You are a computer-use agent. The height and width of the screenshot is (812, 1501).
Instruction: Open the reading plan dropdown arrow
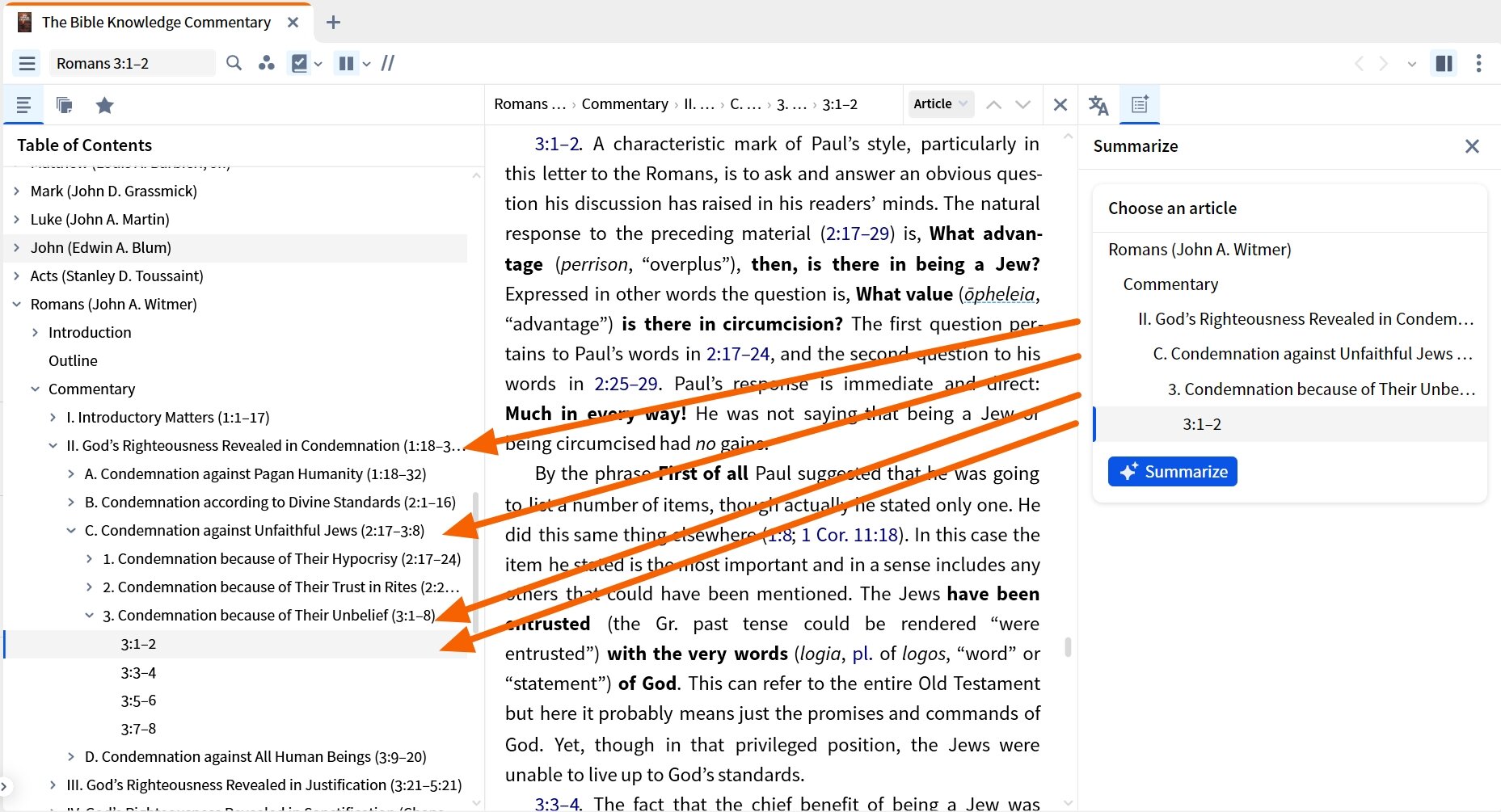[x=318, y=63]
